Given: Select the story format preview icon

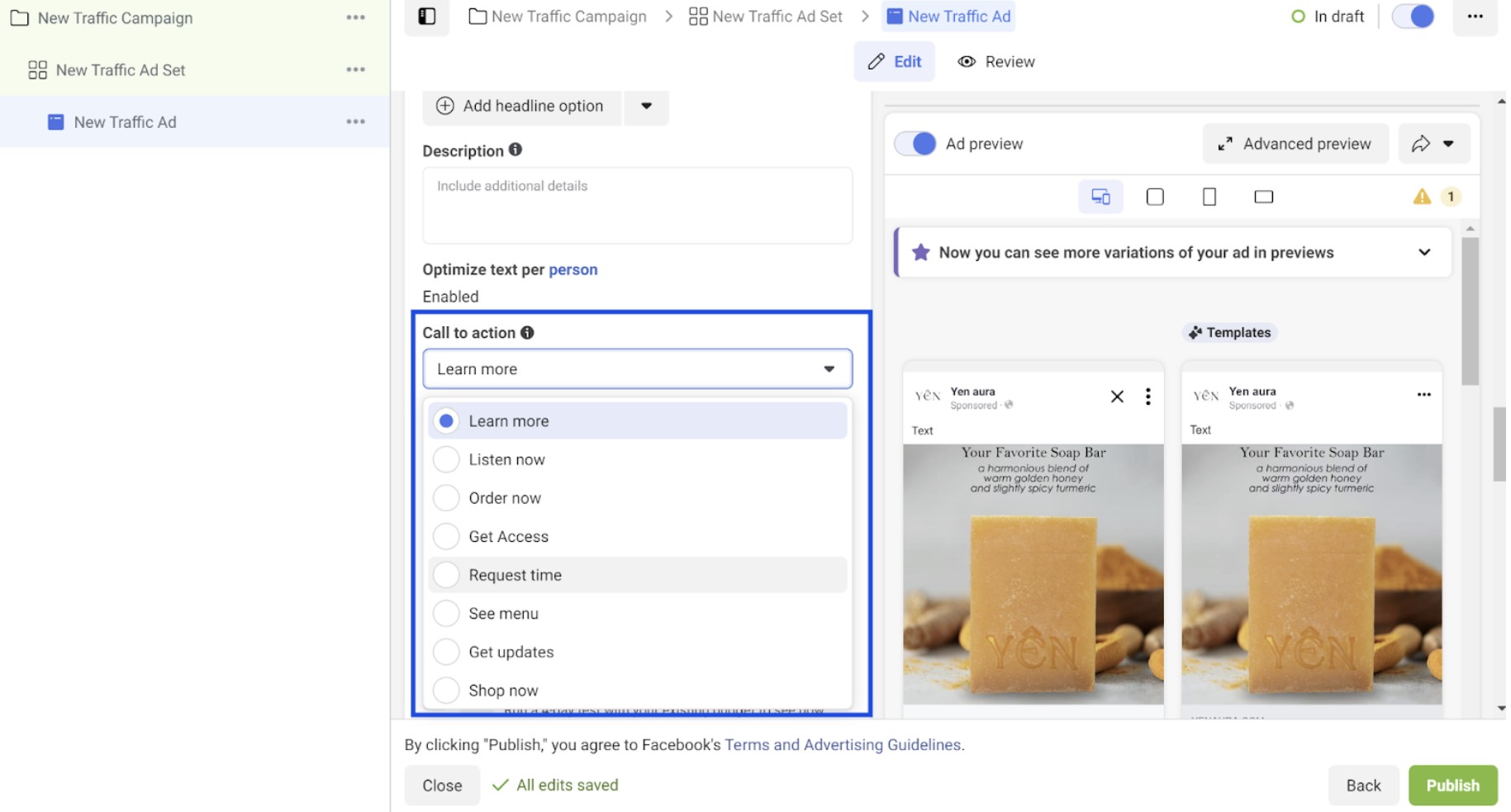Looking at the screenshot, I should 1209,196.
